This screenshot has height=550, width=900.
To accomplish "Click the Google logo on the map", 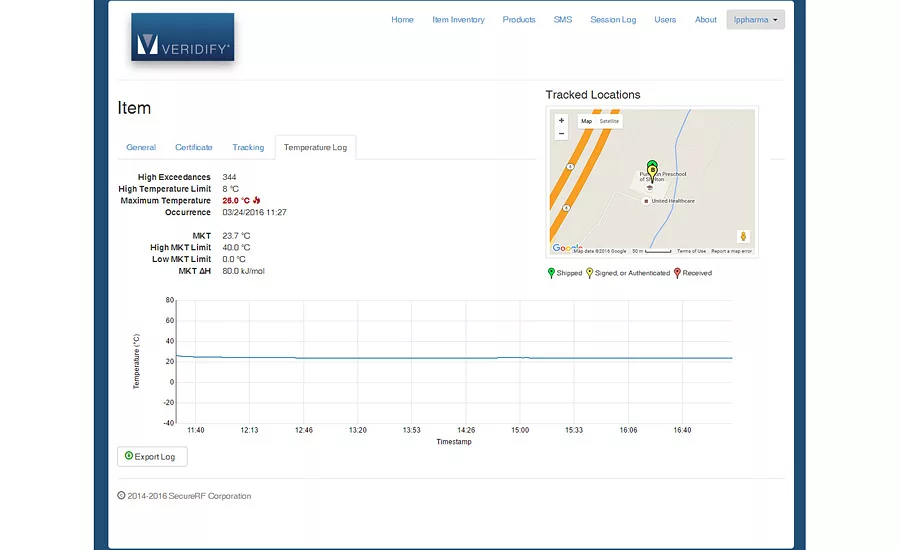I will coord(567,247).
